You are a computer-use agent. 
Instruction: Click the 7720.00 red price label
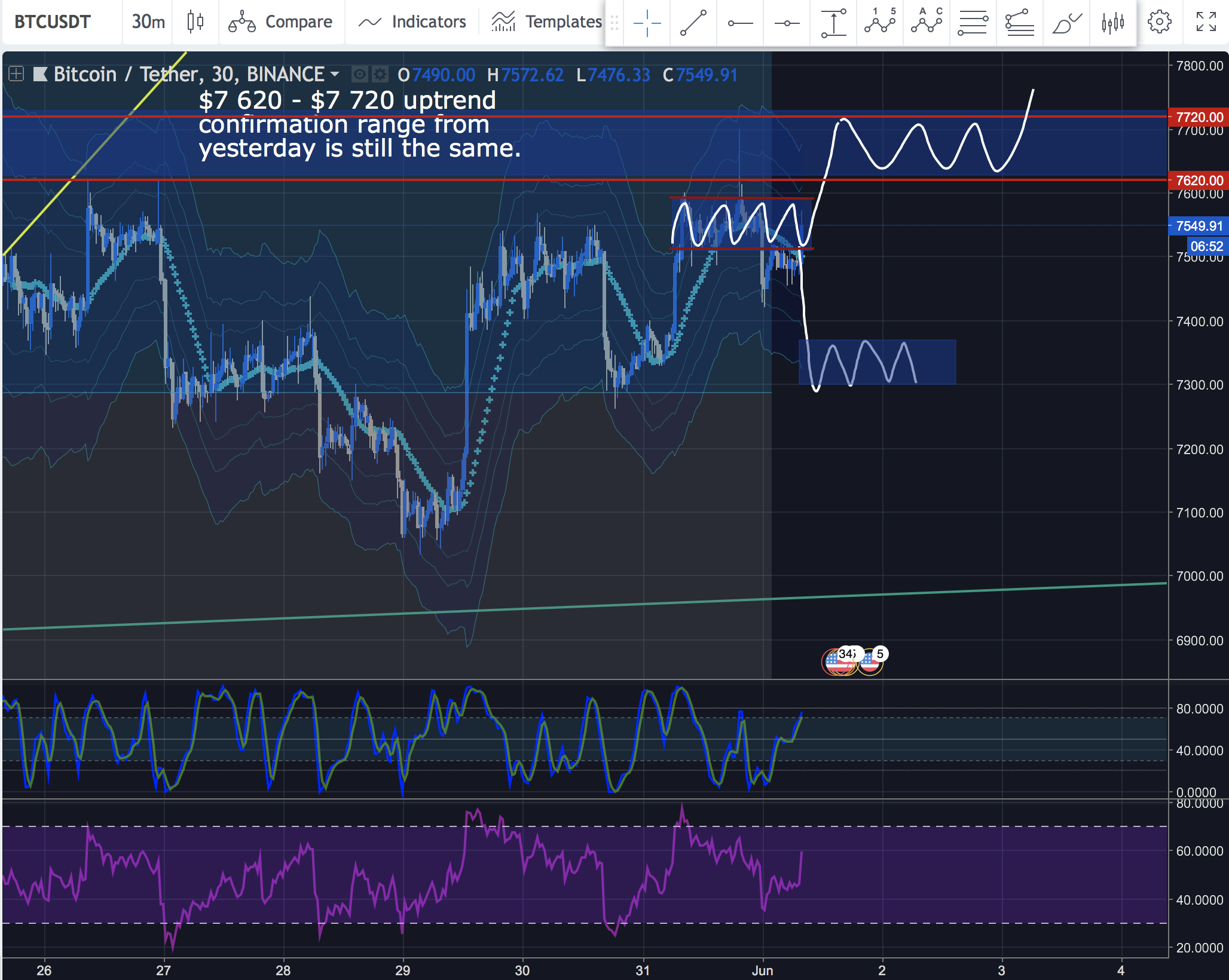click(x=1198, y=117)
